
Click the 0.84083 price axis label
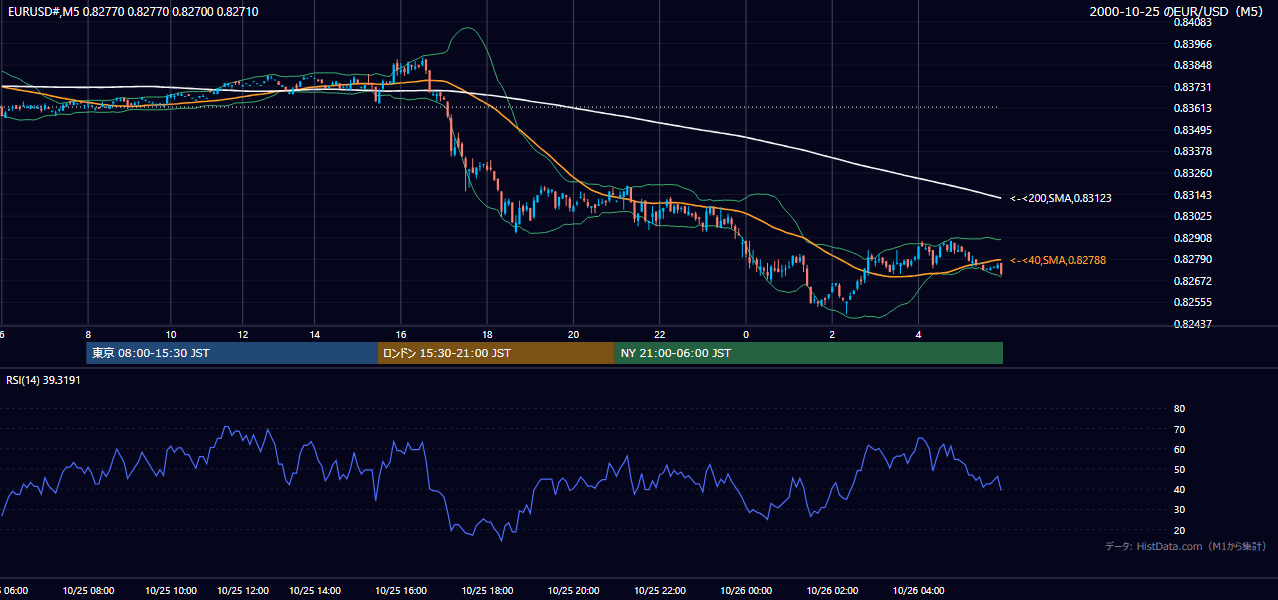(x=1192, y=23)
